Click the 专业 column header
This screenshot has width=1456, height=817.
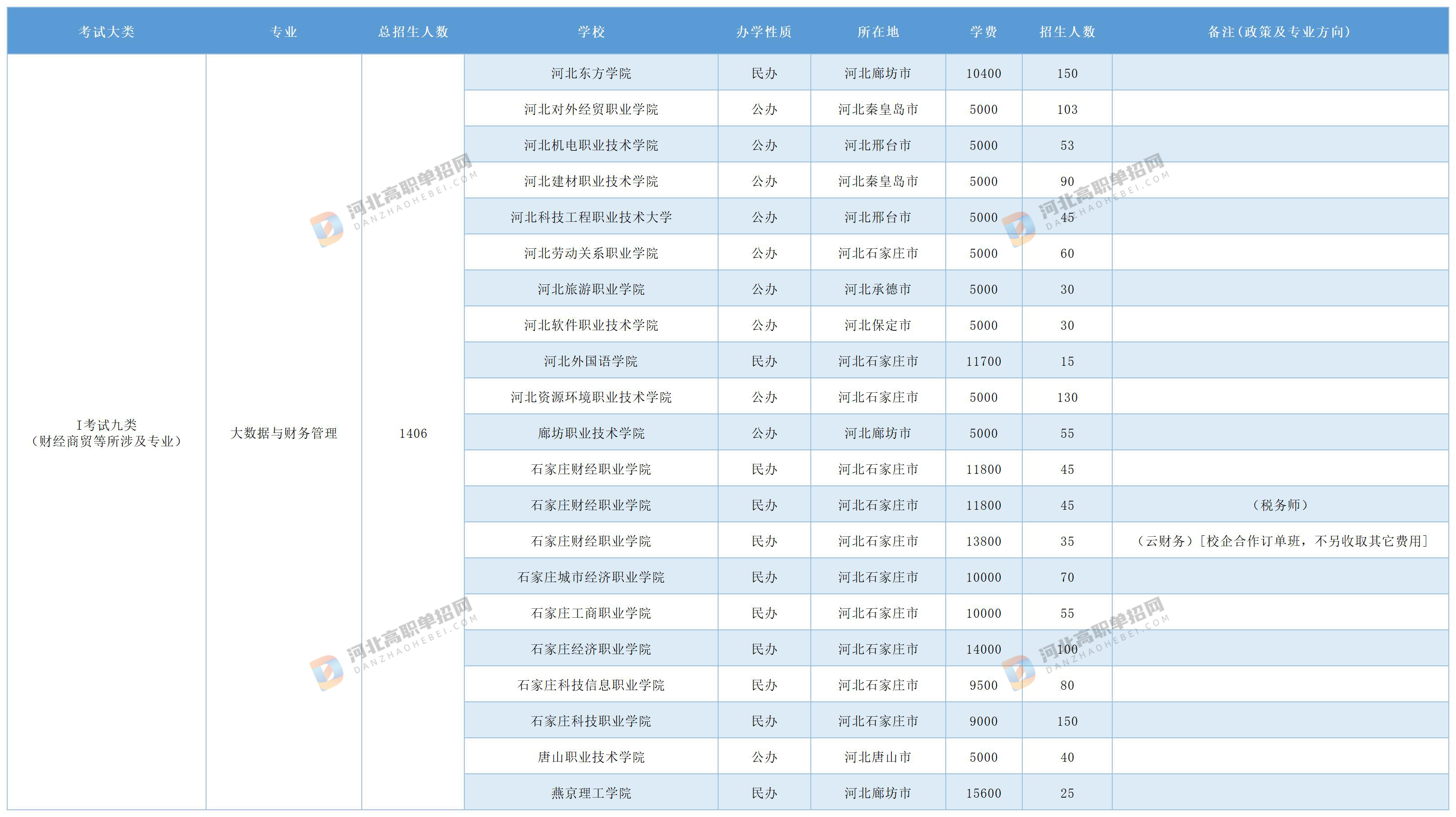tap(284, 31)
